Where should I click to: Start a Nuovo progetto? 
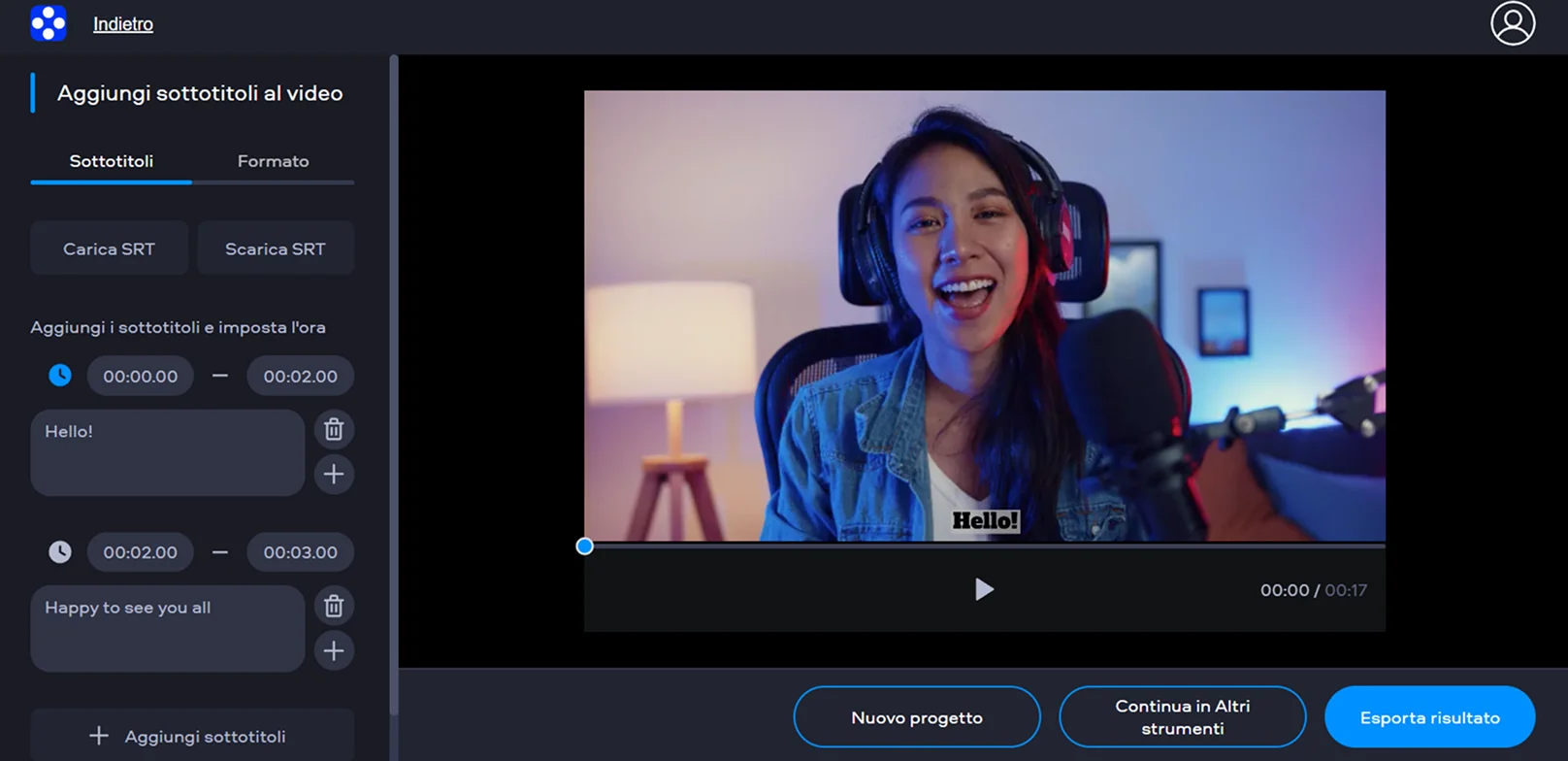[x=917, y=717]
